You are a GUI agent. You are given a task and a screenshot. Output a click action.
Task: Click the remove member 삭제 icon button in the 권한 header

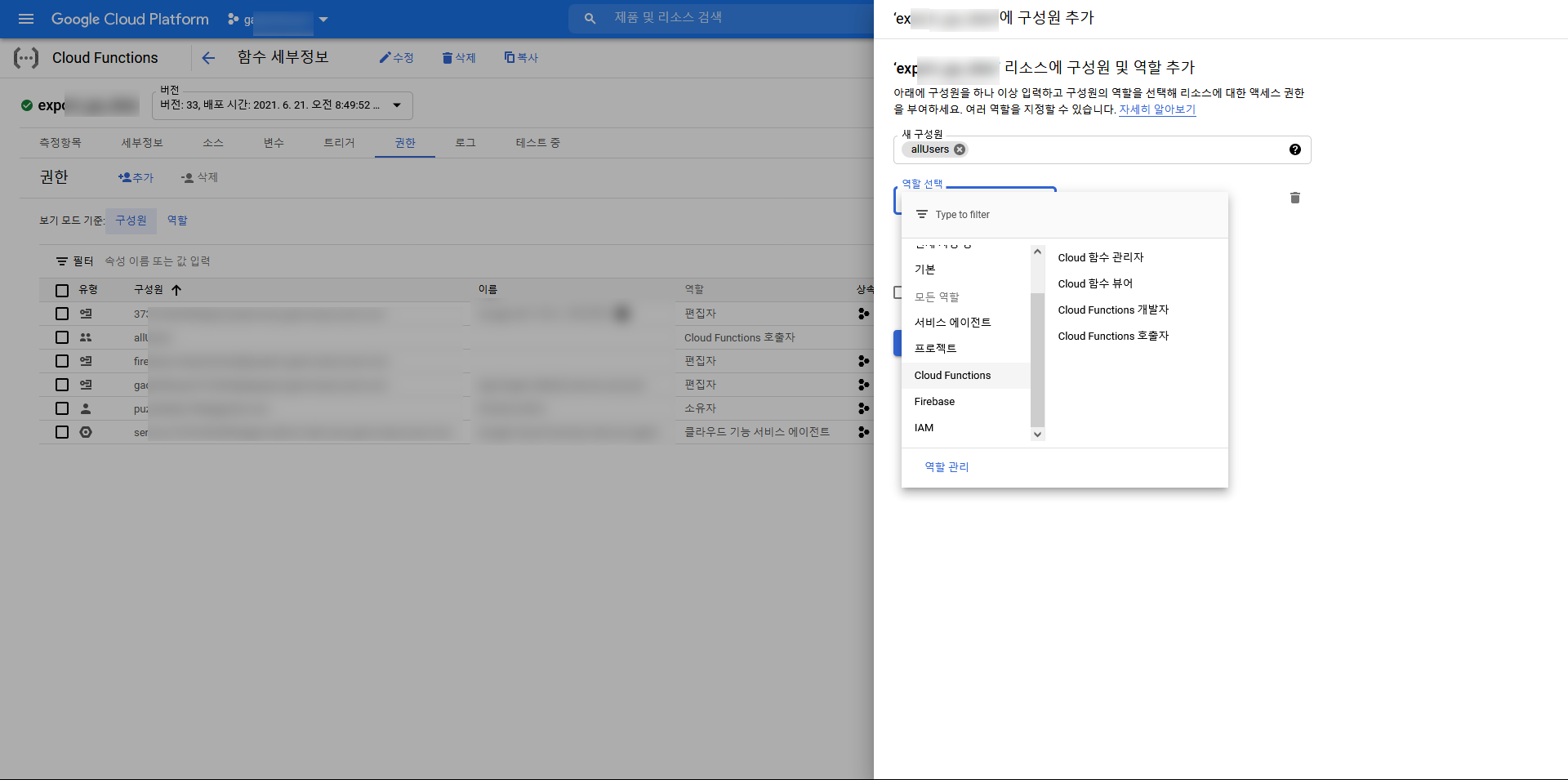[x=199, y=177]
